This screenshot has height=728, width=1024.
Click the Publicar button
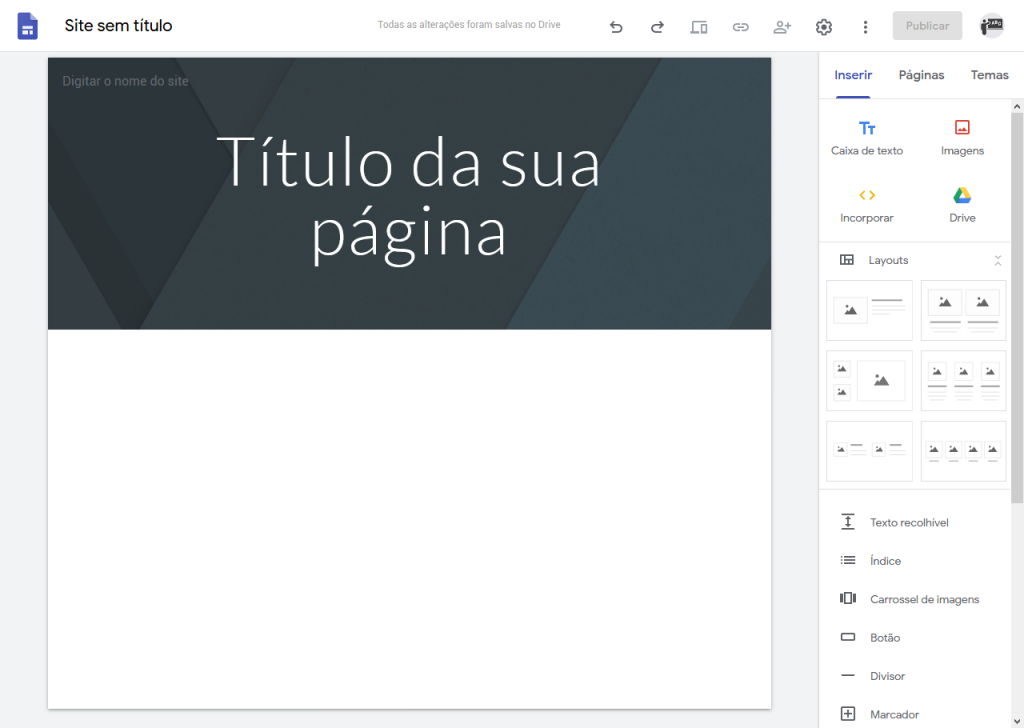click(927, 26)
